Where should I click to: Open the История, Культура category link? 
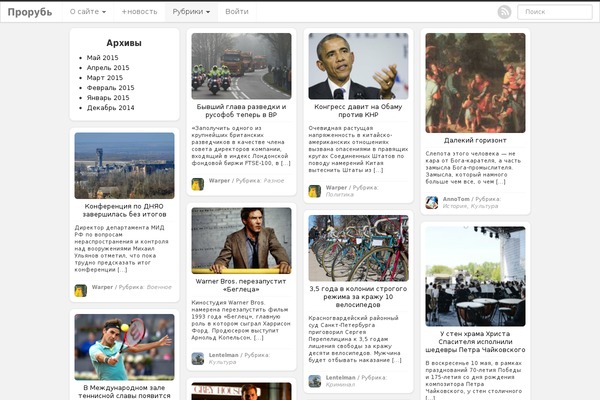click(x=470, y=206)
